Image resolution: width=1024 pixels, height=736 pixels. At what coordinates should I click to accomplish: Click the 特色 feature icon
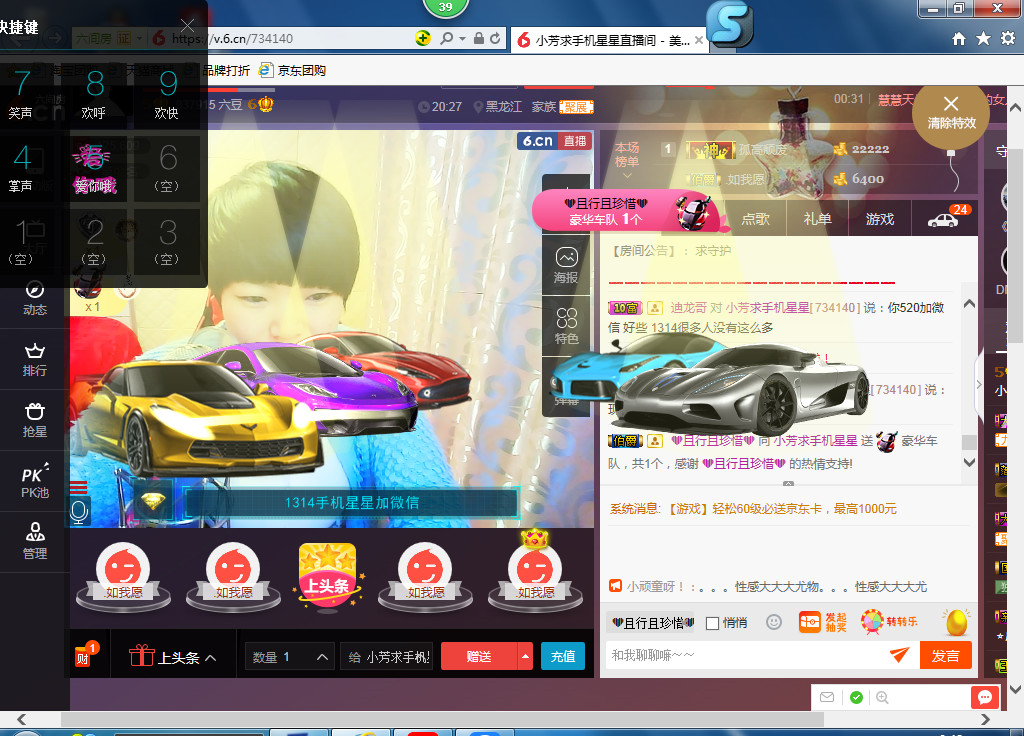pyautogui.click(x=566, y=326)
